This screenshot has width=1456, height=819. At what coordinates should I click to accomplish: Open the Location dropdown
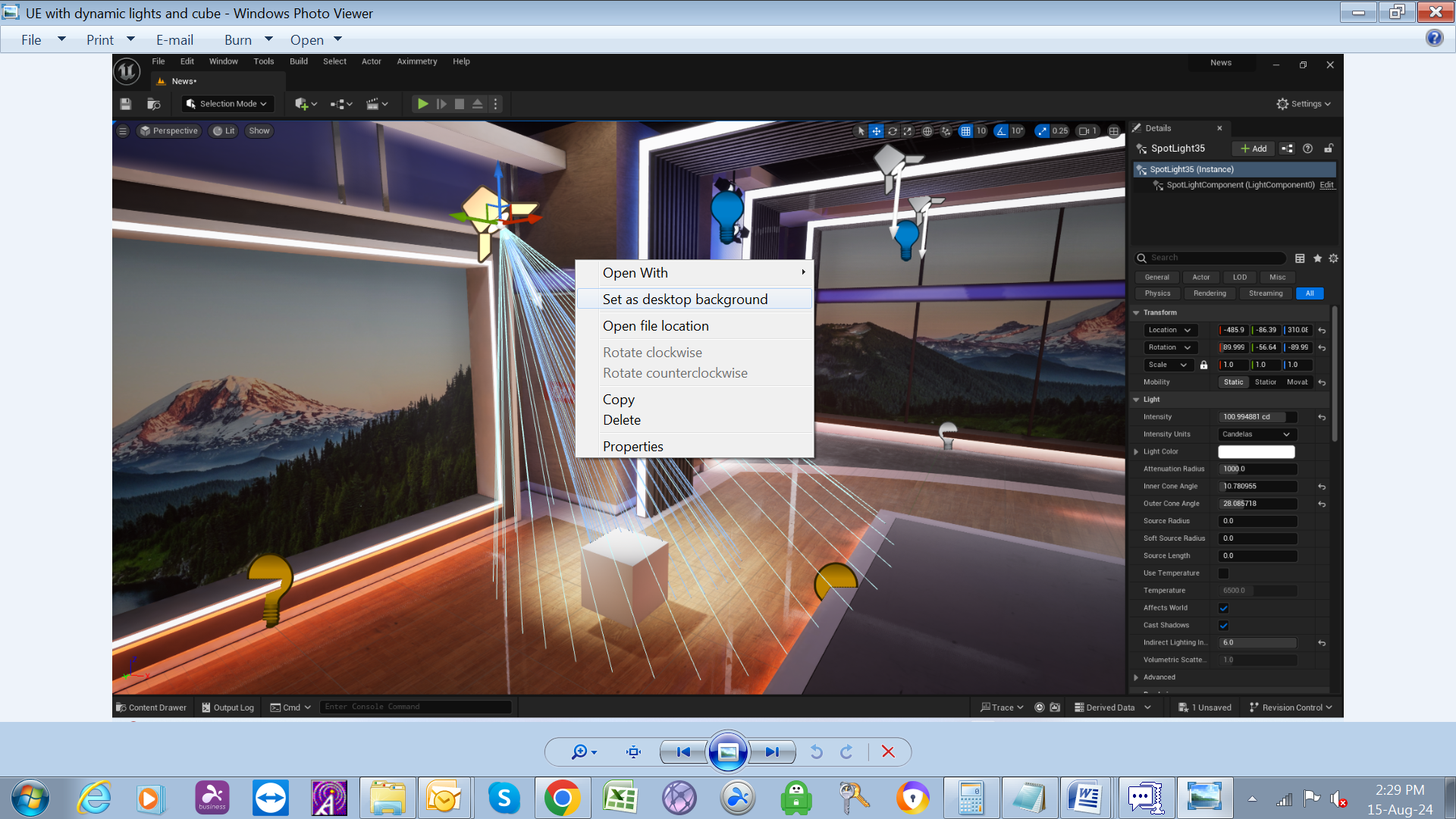point(1169,330)
